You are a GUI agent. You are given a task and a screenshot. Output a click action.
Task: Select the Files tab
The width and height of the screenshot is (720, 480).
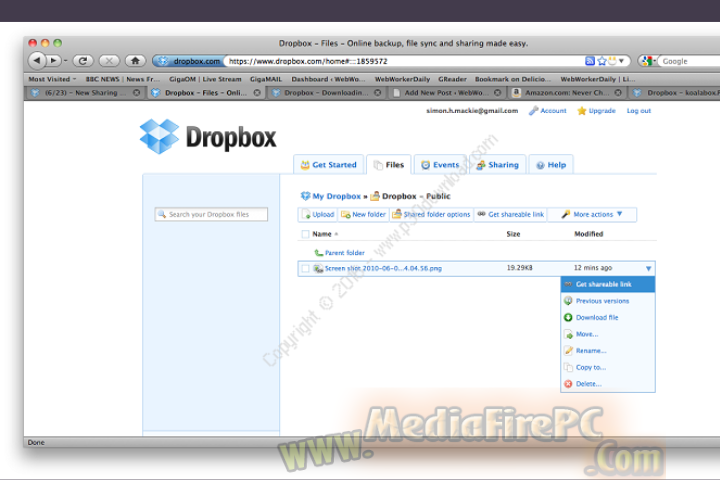point(388,165)
